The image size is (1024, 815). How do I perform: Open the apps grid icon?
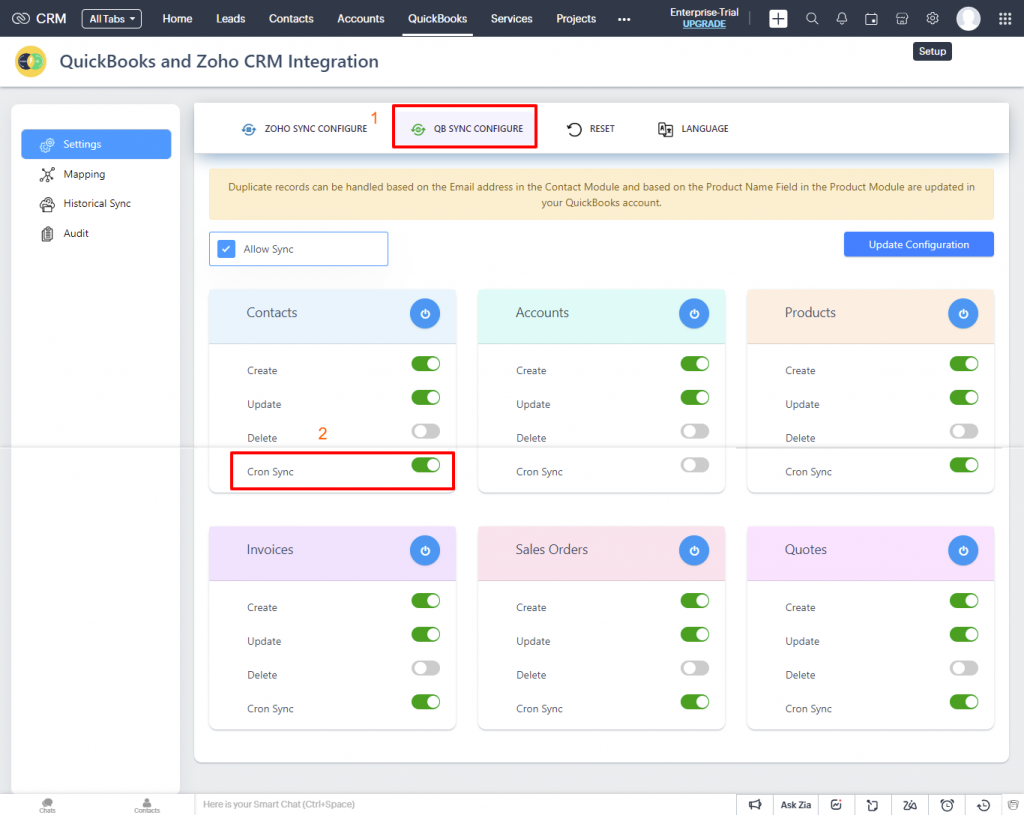click(x=1005, y=19)
